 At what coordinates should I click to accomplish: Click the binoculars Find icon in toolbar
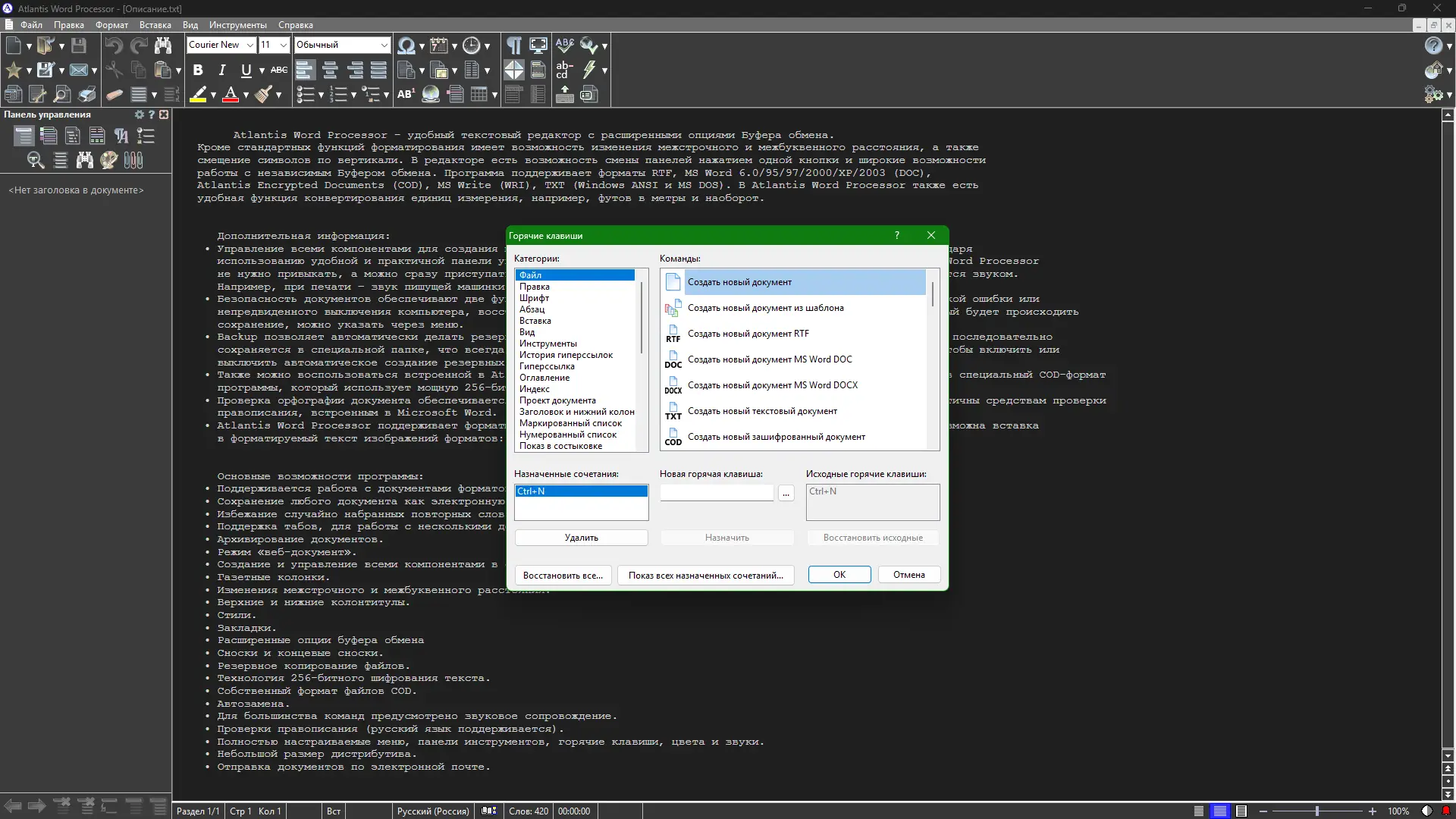click(162, 45)
